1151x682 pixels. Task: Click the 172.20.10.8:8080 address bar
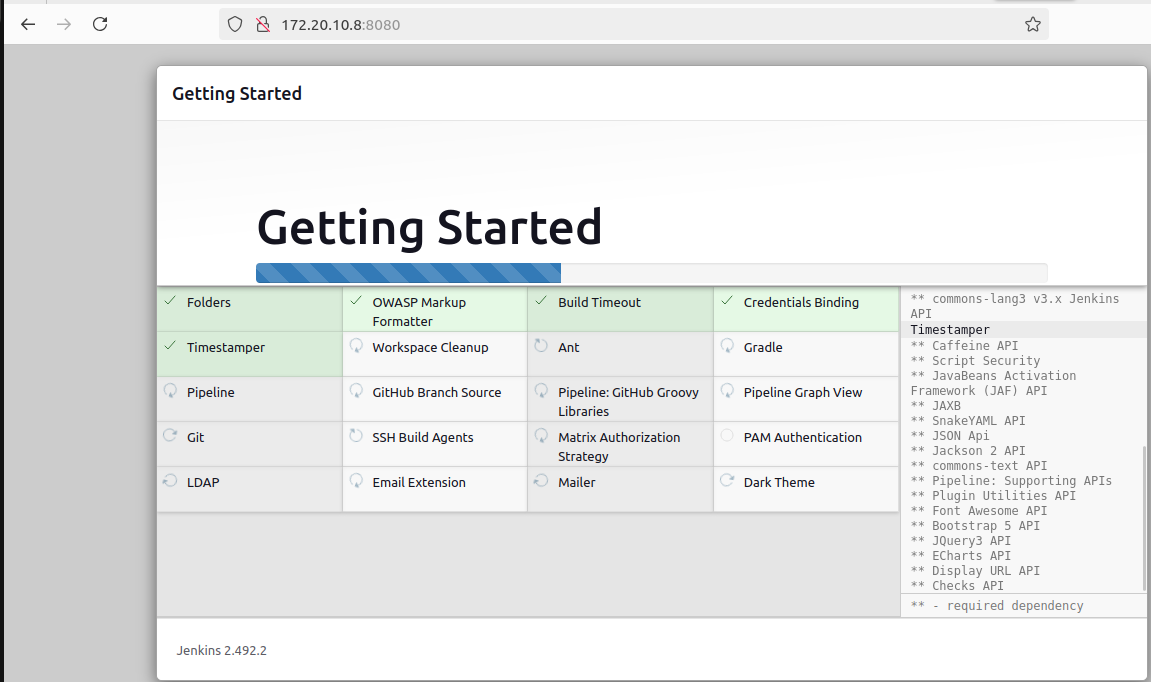[633, 24]
